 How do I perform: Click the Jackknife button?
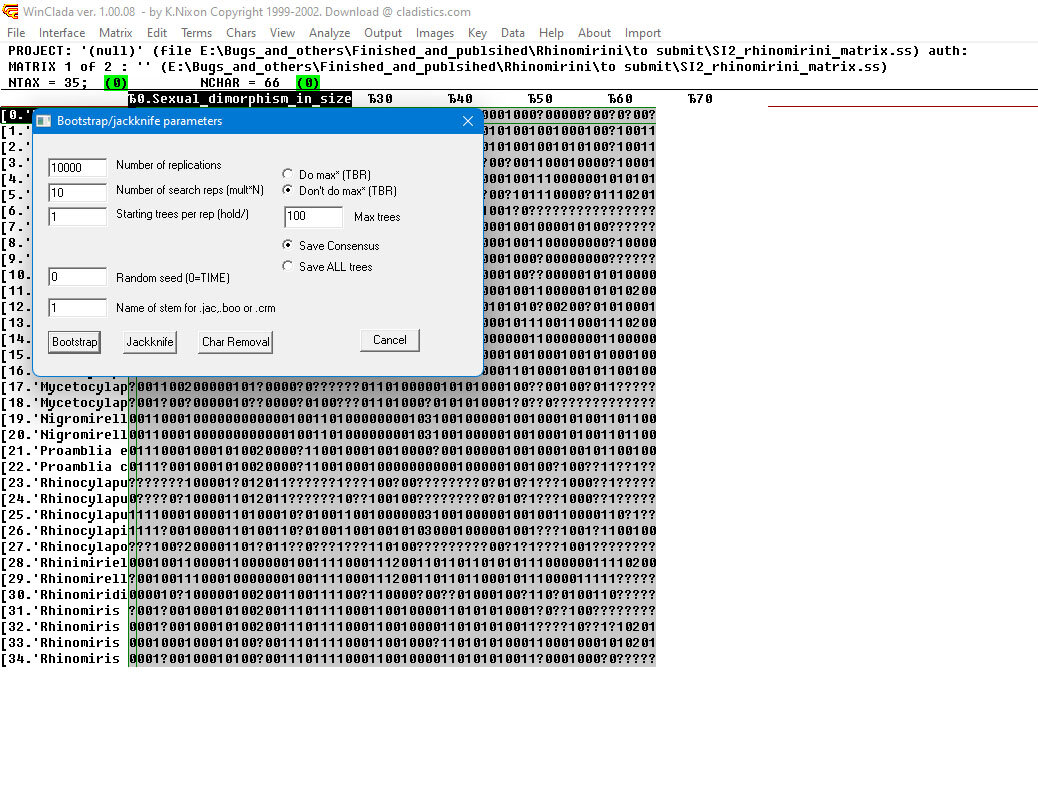[150, 342]
